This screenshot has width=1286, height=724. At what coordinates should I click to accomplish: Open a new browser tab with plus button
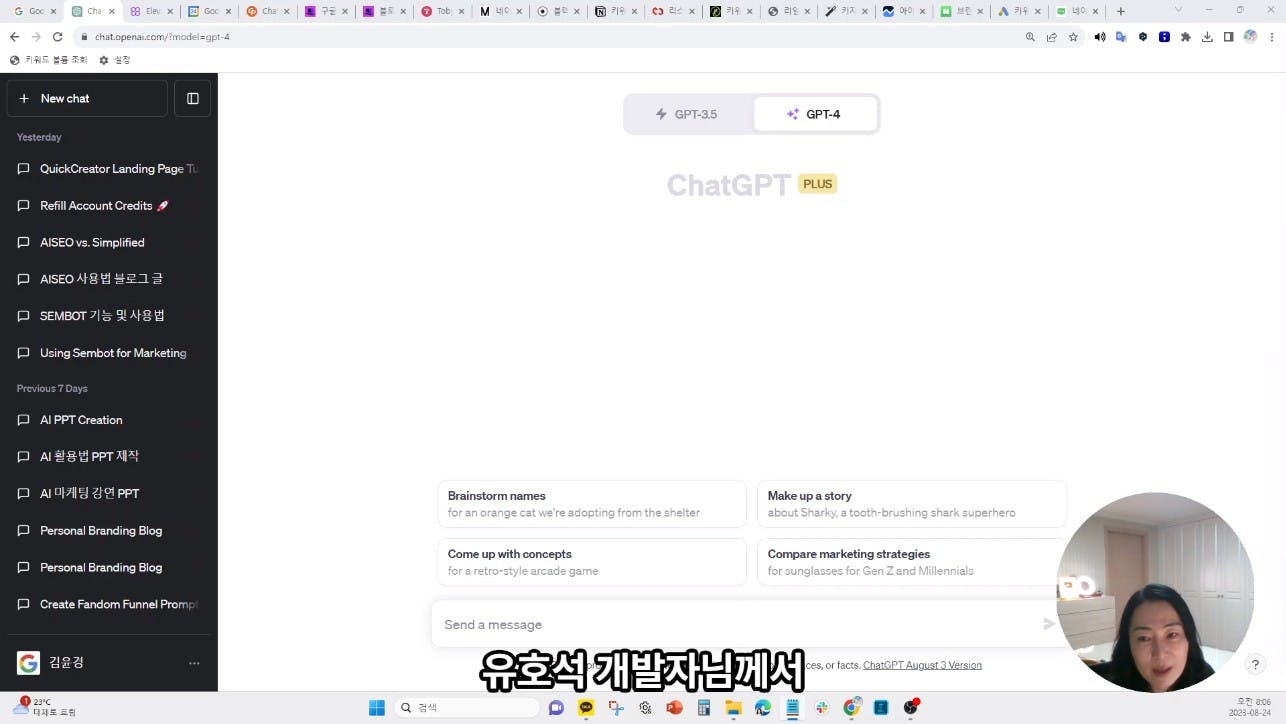(x=1120, y=11)
